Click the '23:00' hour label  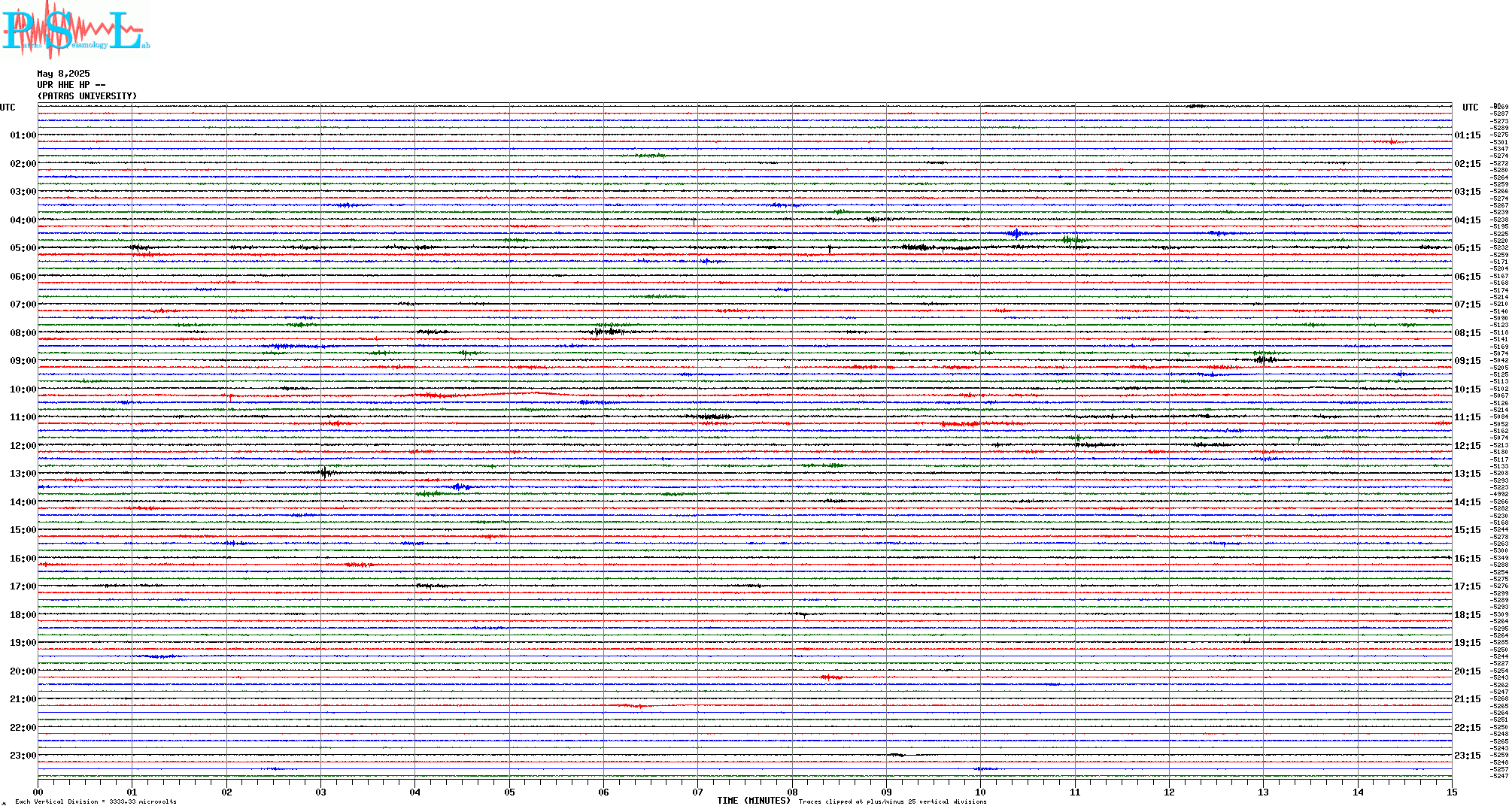pyautogui.click(x=23, y=756)
